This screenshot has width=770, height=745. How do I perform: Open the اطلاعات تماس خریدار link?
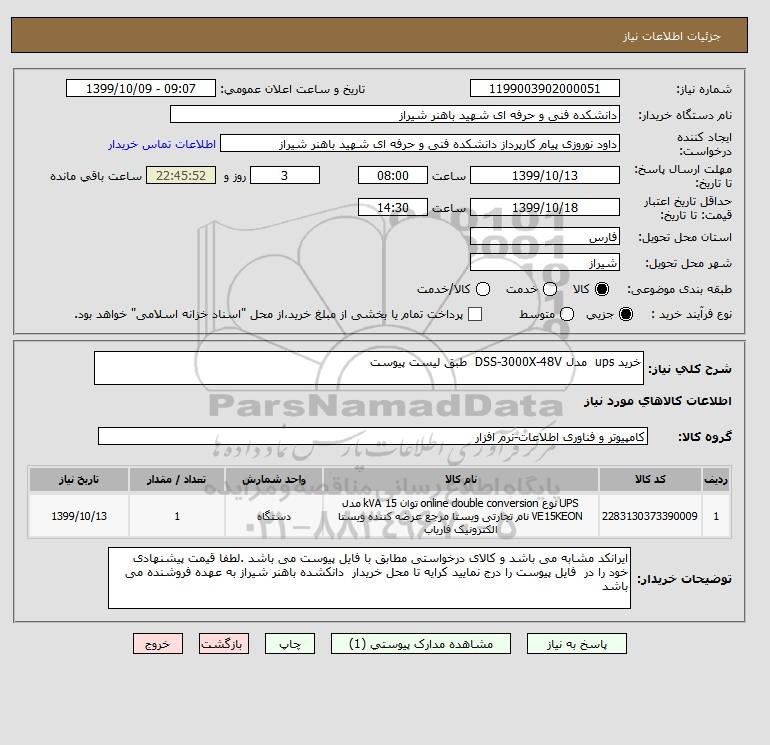[162, 144]
